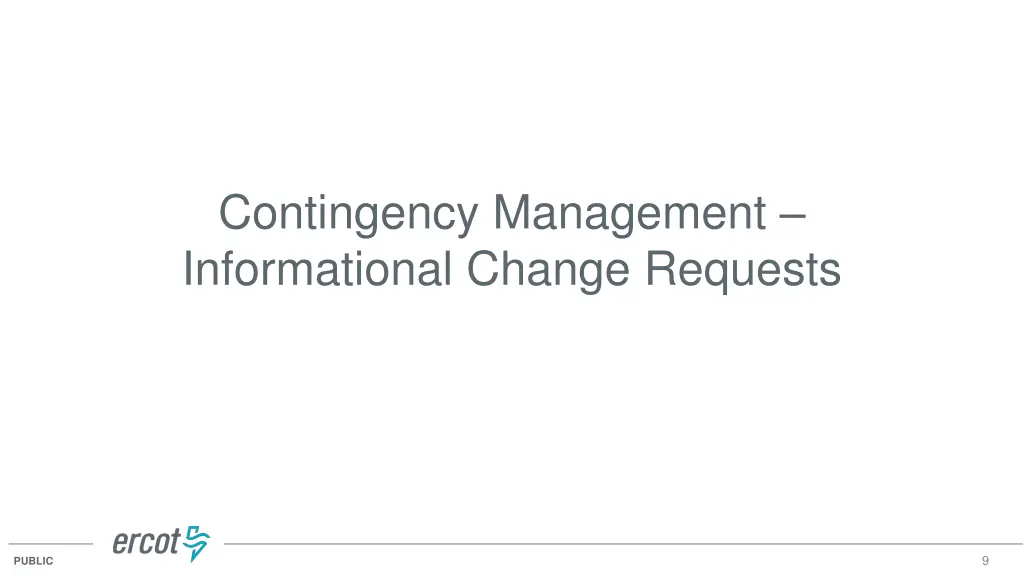Click the letter e in the ercot logo

coord(119,545)
